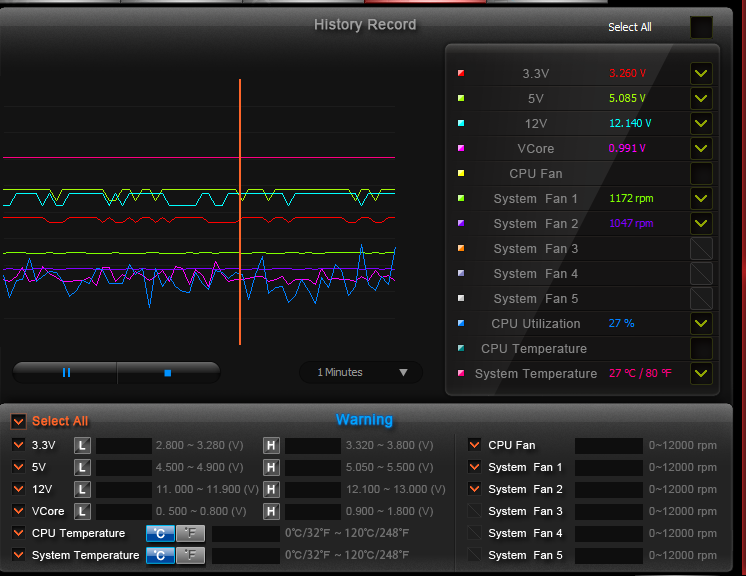This screenshot has width=746, height=576.
Task: Toggle the Warning Select All checkbox
Action: coord(19,421)
